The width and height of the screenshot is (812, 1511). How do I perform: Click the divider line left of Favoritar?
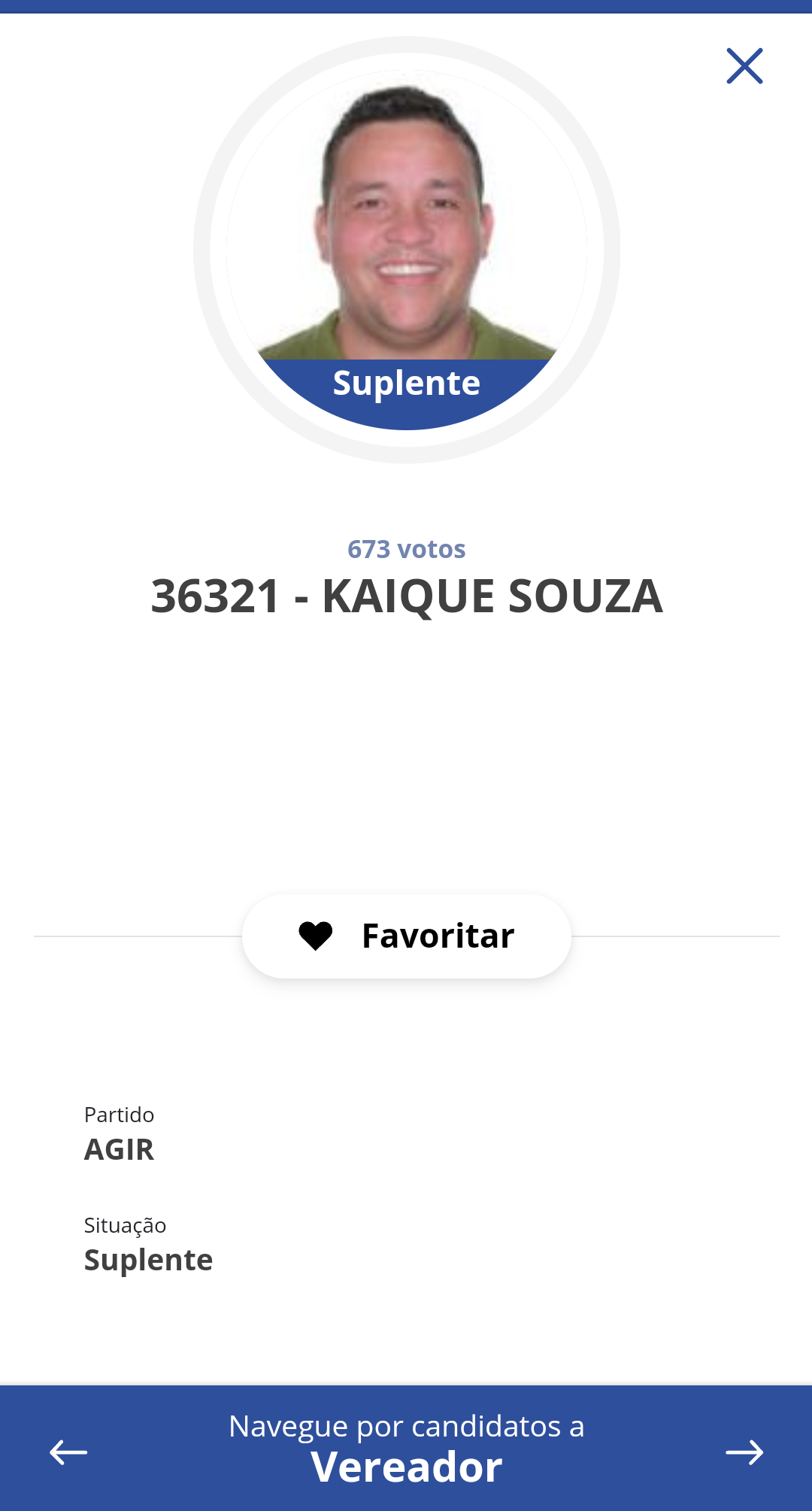(138, 936)
